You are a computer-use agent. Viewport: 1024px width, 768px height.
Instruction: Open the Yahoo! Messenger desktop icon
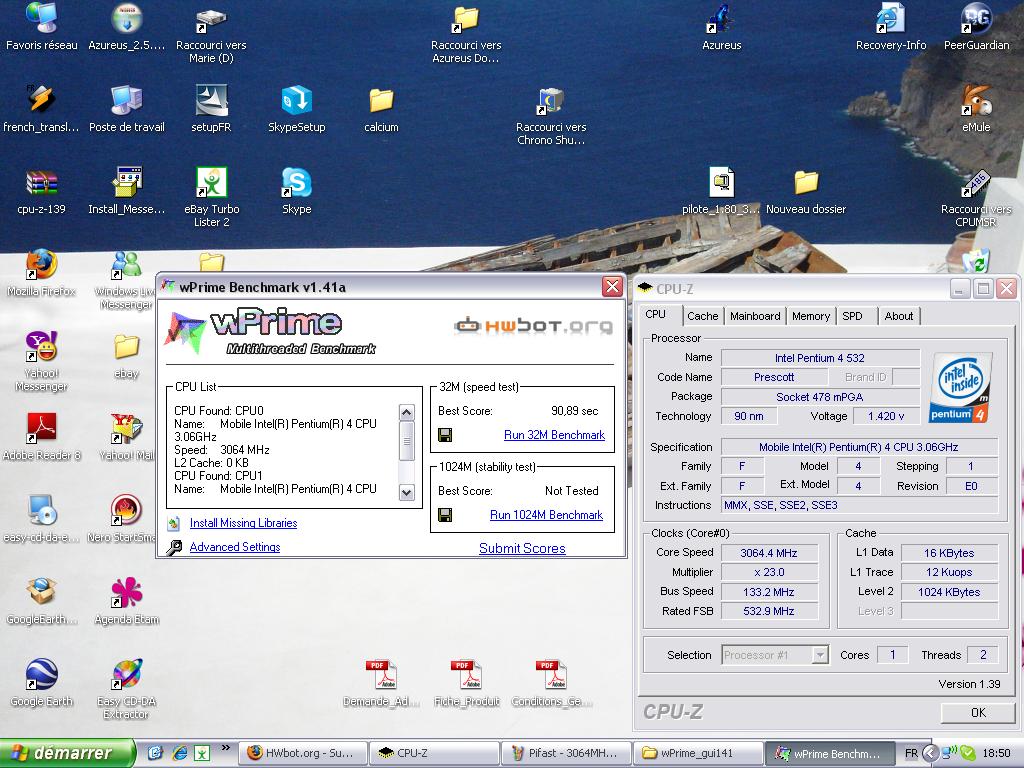(41, 361)
